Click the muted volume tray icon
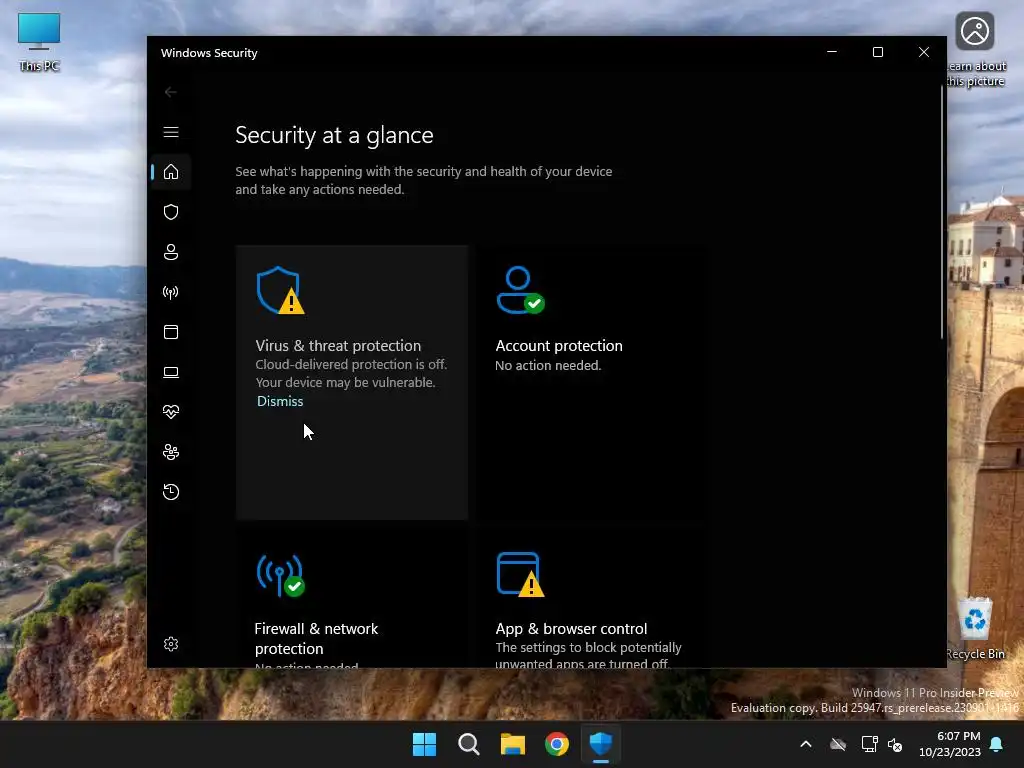 (895, 744)
